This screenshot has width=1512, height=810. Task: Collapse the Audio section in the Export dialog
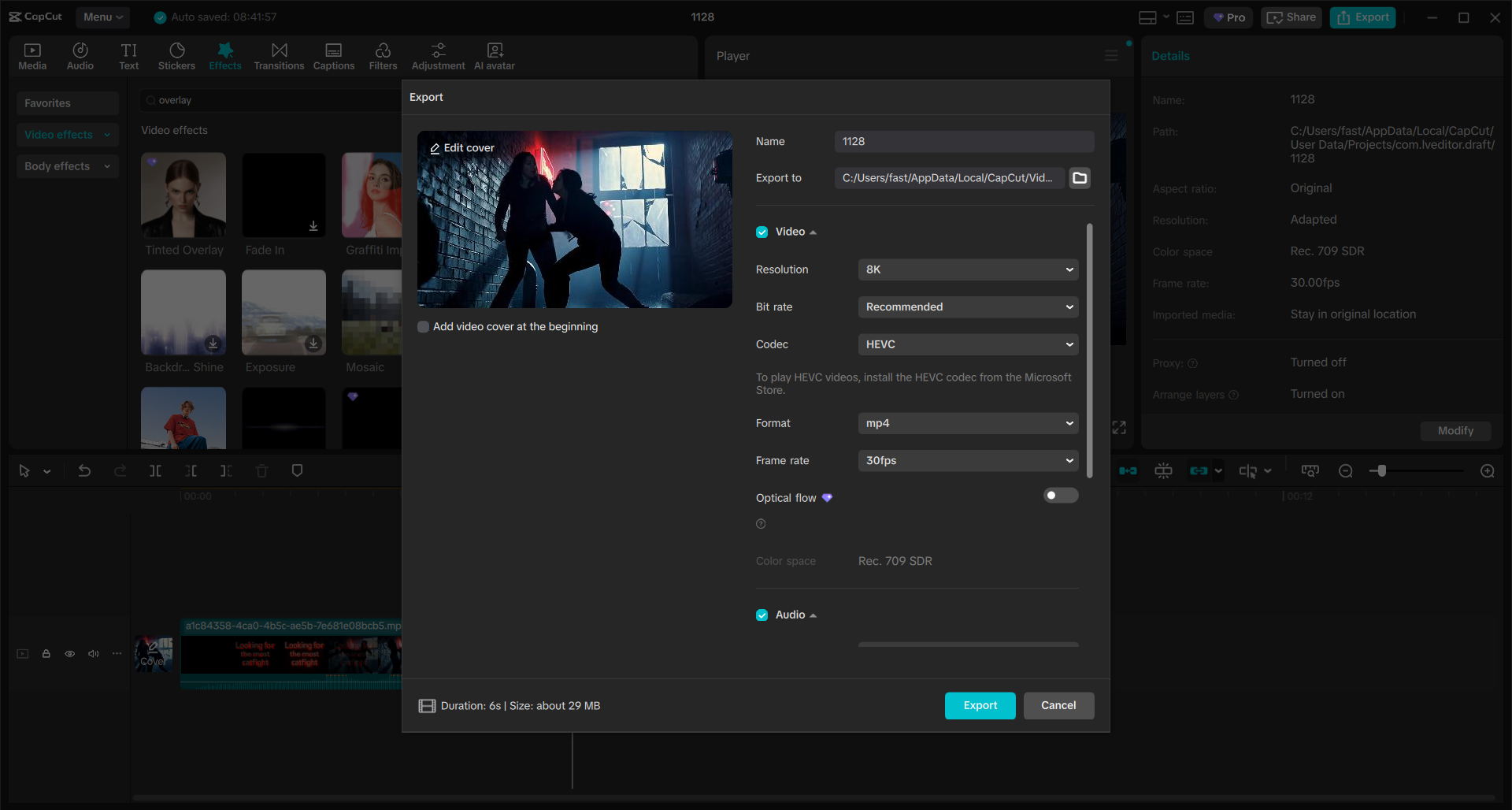tap(814, 615)
